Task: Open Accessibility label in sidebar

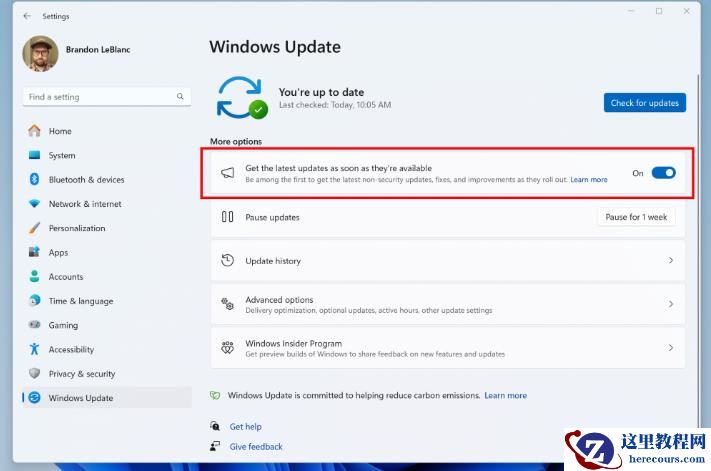Action: click(x=71, y=350)
